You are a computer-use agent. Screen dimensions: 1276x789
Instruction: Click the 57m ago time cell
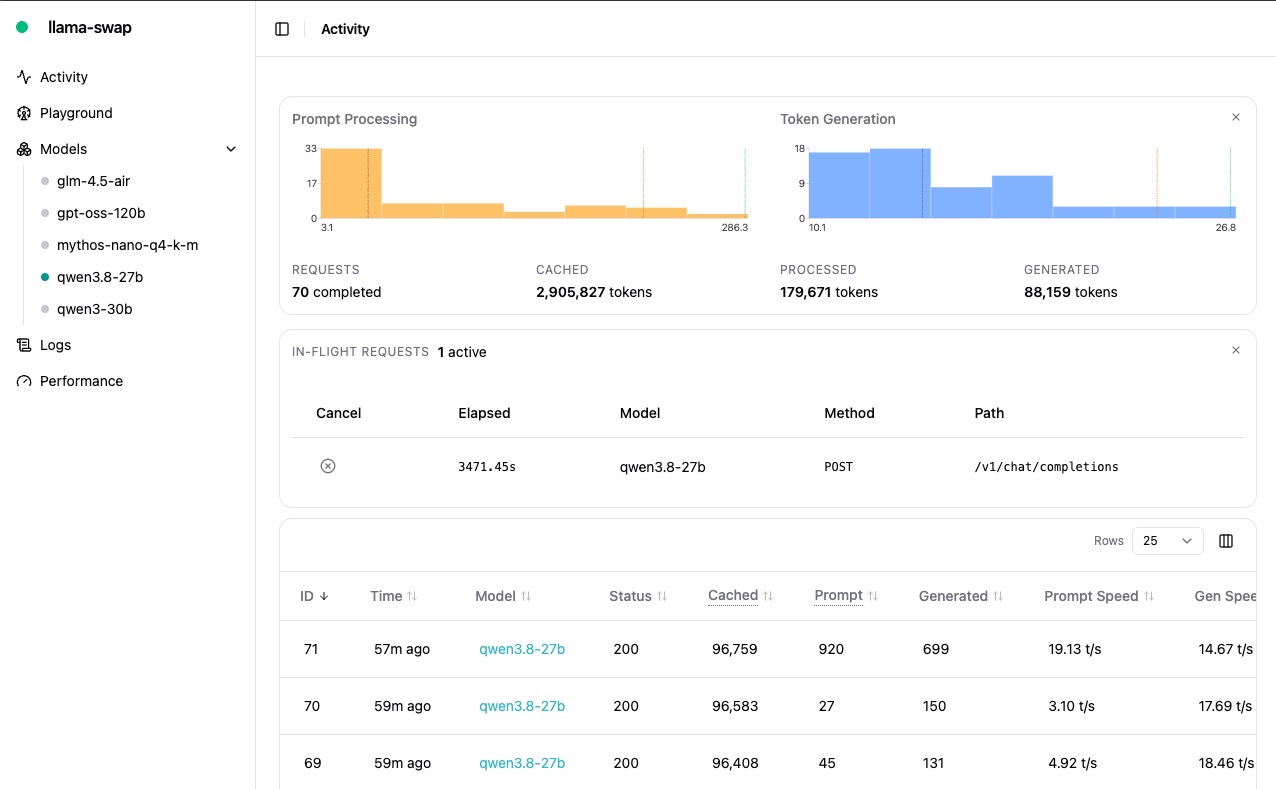click(x=402, y=649)
